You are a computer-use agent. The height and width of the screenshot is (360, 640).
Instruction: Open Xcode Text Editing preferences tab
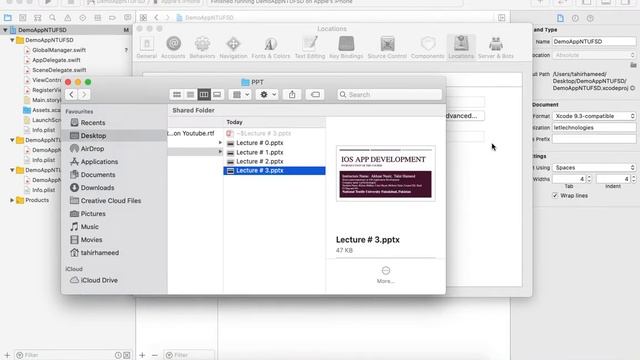pyautogui.click(x=310, y=48)
